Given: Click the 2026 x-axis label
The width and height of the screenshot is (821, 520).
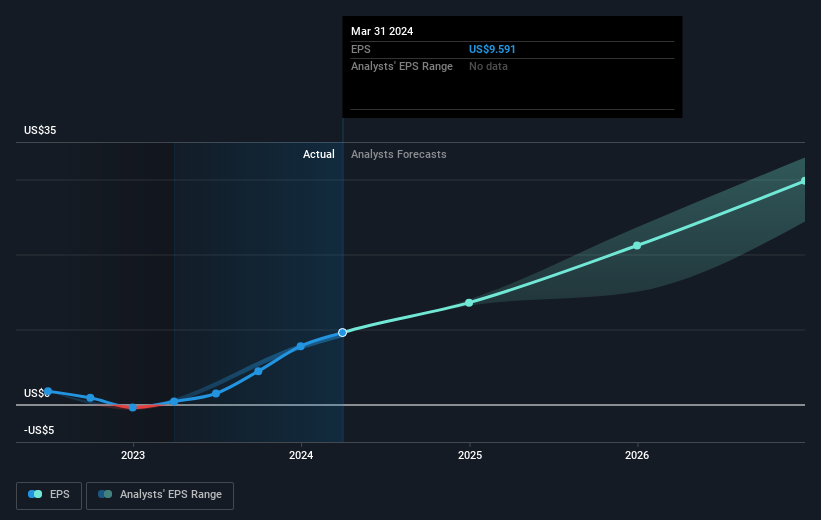Looking at the screenshot, I should point(637,455).
